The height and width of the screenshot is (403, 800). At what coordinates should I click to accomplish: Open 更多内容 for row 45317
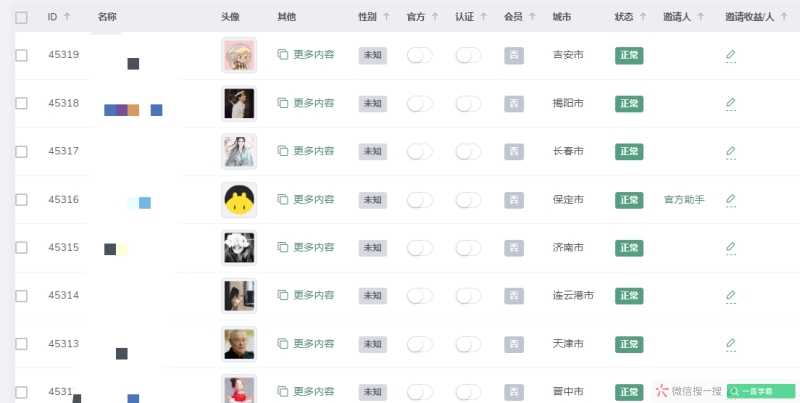click(x=313, y=151)
